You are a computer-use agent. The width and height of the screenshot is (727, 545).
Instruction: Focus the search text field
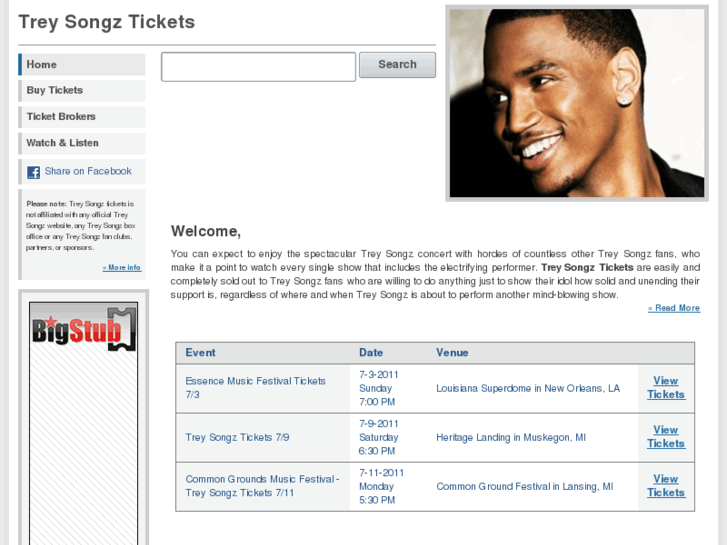[x=259, y=67]
